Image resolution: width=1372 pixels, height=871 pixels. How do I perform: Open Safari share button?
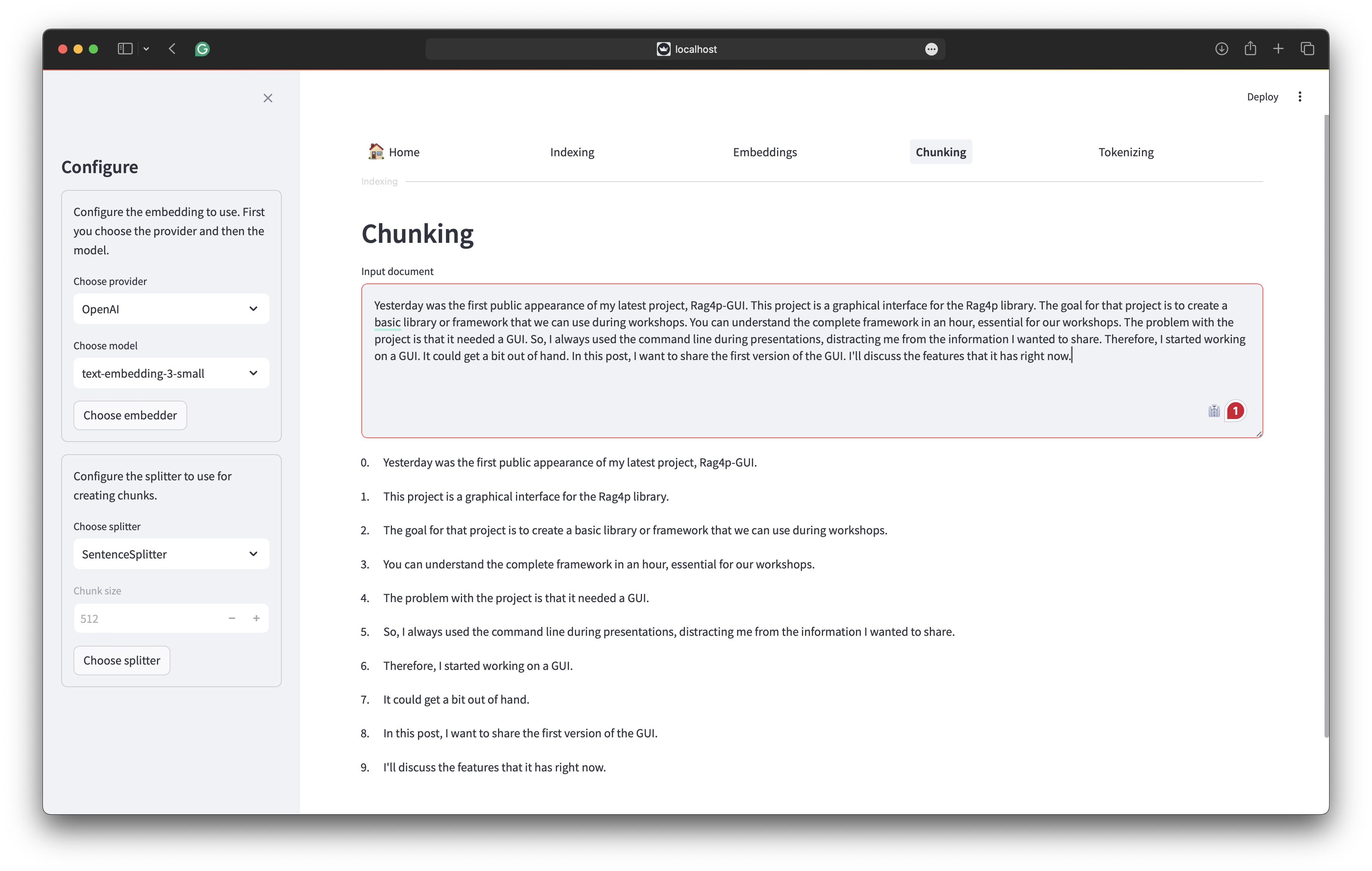1250,48
